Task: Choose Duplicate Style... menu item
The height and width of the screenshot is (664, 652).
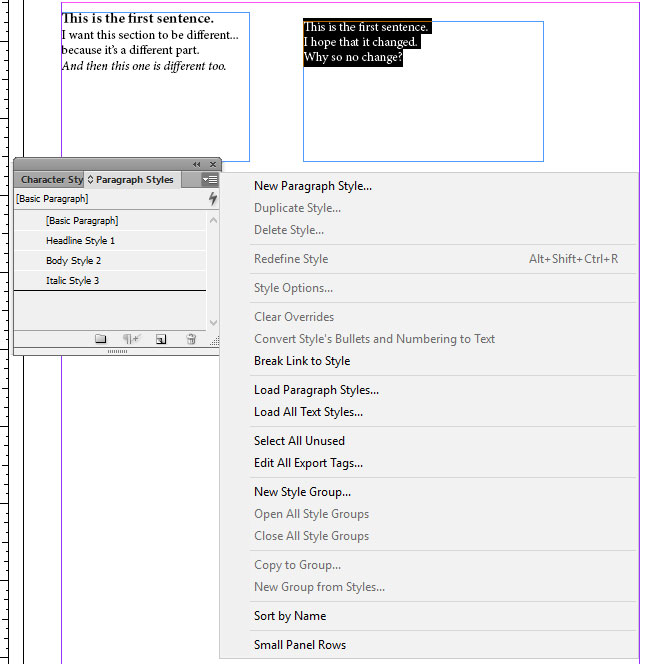Action: click(297, 208)
